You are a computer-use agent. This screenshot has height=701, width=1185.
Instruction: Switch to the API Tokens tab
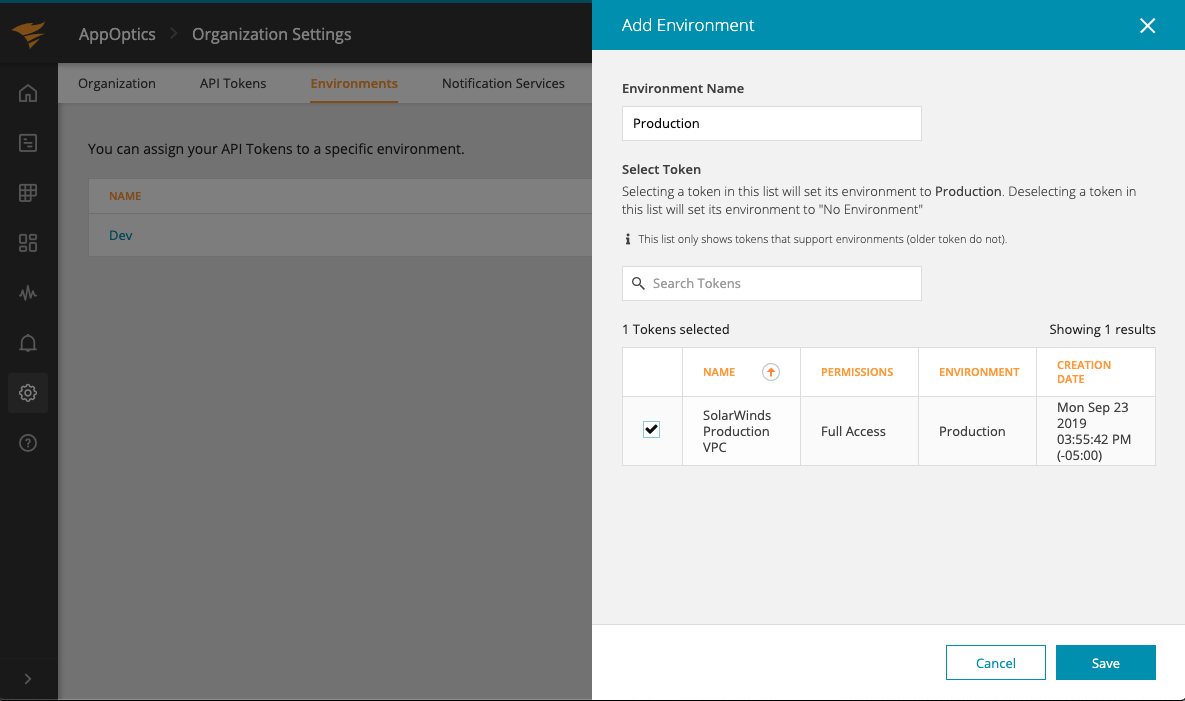[233, 83]
